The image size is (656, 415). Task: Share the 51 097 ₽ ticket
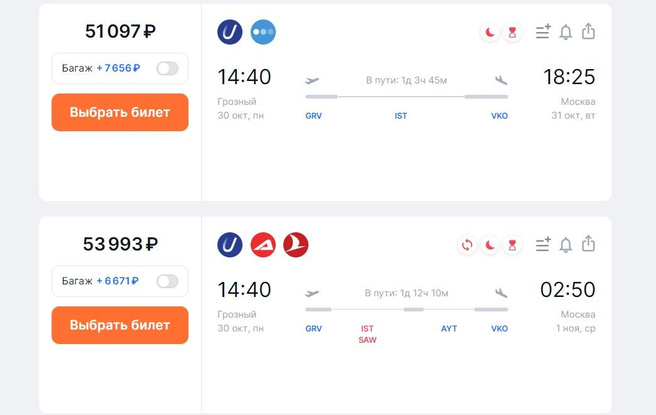click(589, 32)
